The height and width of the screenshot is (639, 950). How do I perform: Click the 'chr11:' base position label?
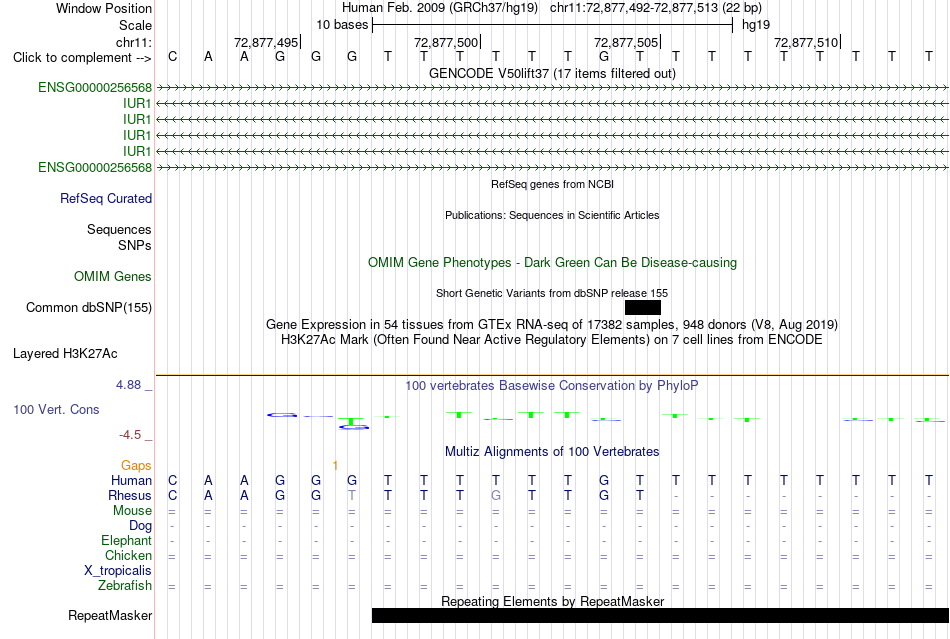[x=134, y=42]
